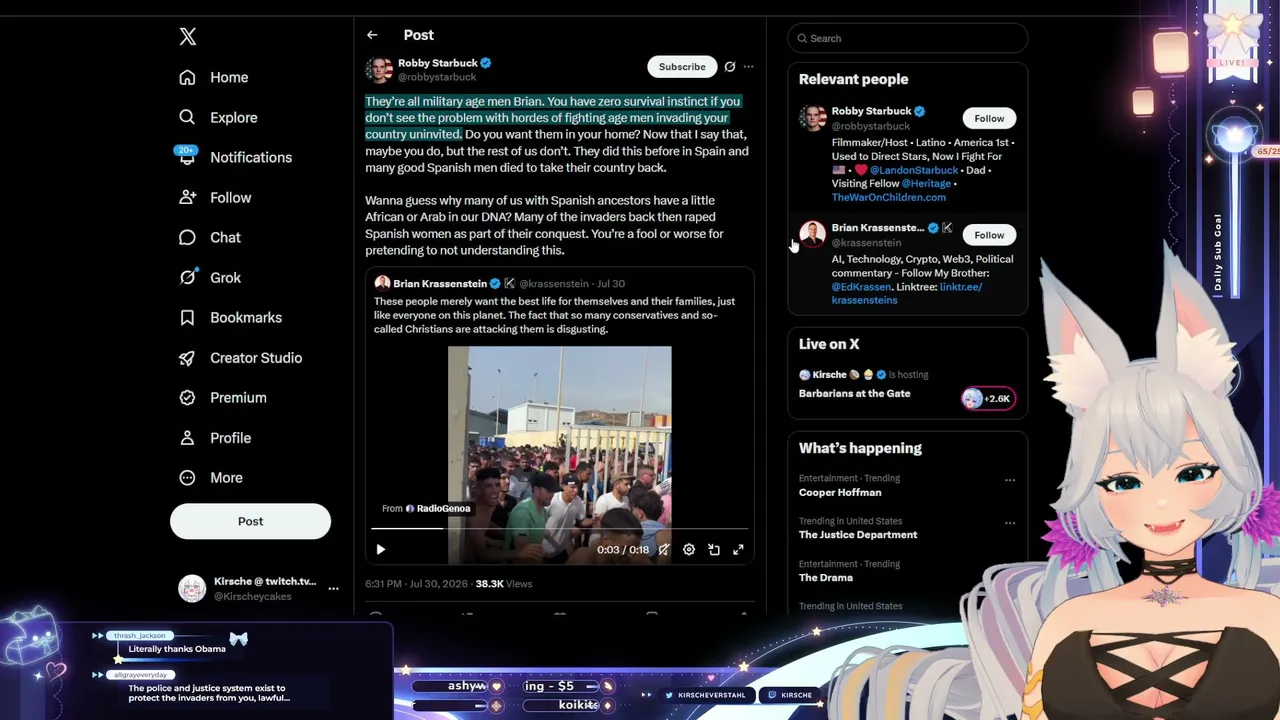
Task: Click the +2.6K listeners badge
Action: point(988,398)
